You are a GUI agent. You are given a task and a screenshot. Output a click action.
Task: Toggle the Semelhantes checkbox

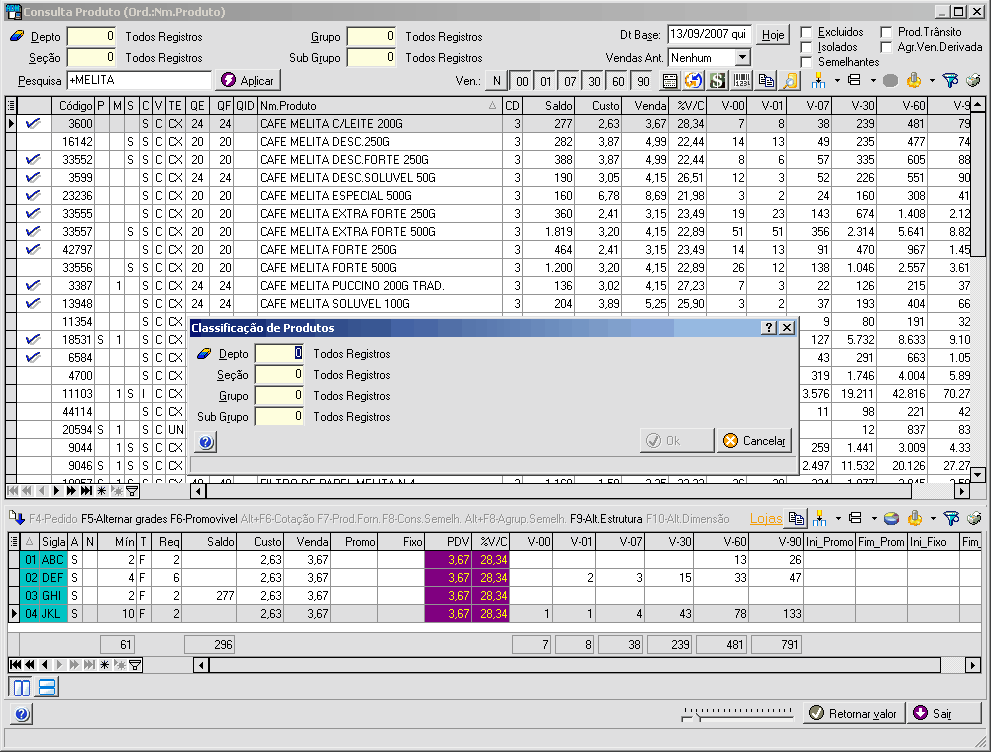pyautogui.click(x=806, y=63)
